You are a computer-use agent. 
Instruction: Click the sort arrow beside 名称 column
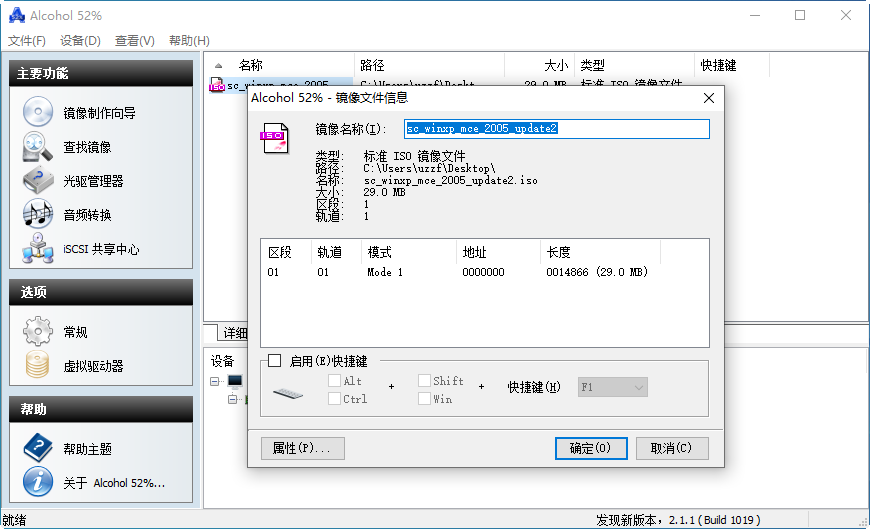219,66
